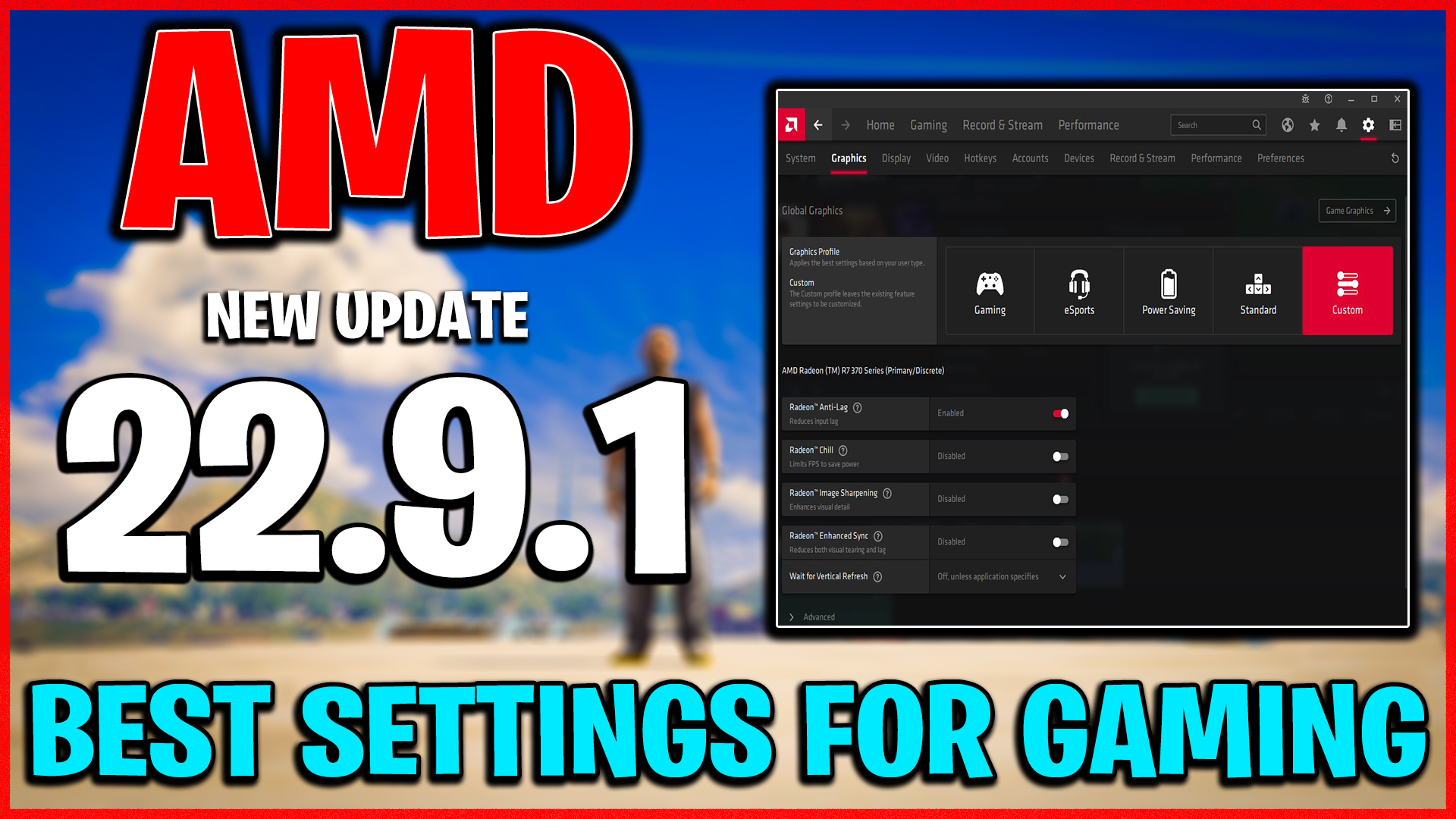Click the AMD Radeon back arrow icon
The height and width of the screenshot is (819, 1456).
point(818,125)
